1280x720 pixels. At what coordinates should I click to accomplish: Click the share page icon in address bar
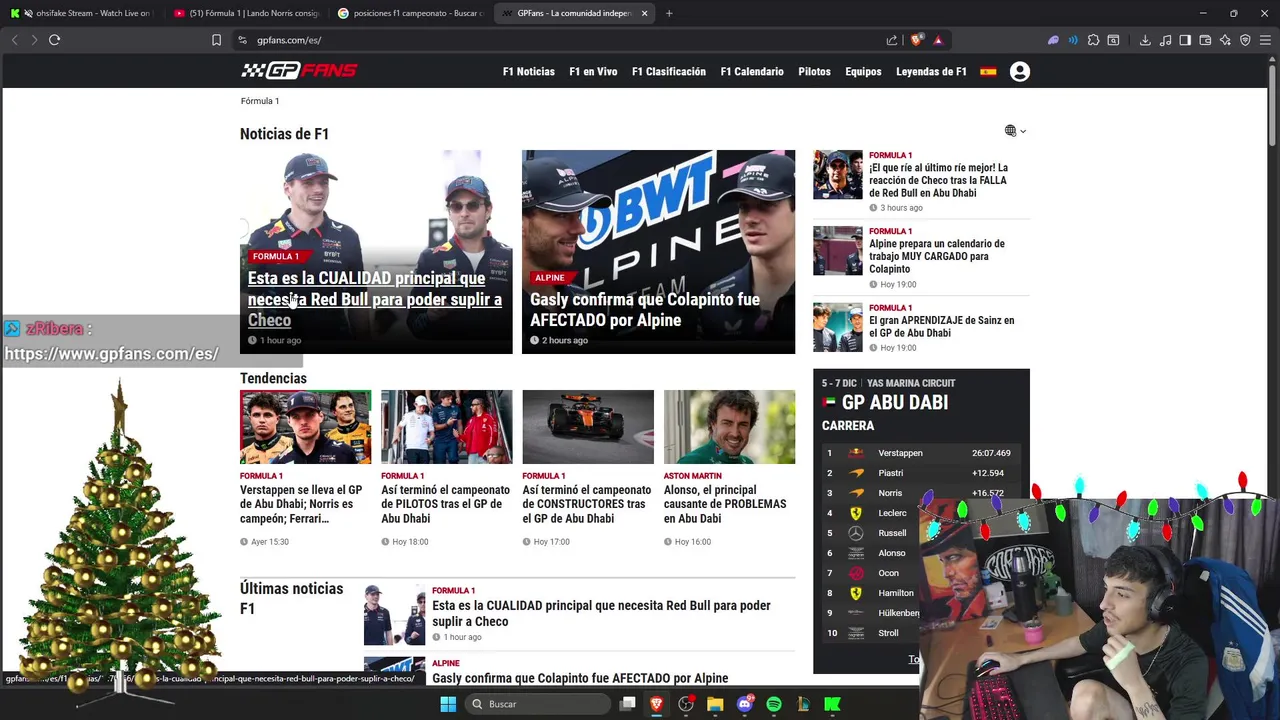click(x=892, y=40)
